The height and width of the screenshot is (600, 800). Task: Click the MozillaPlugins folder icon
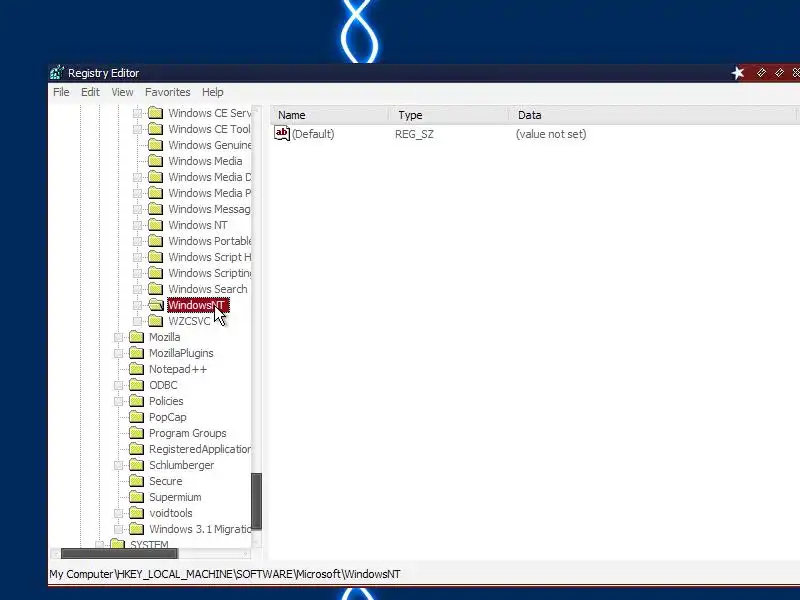[x=136, y=353]
